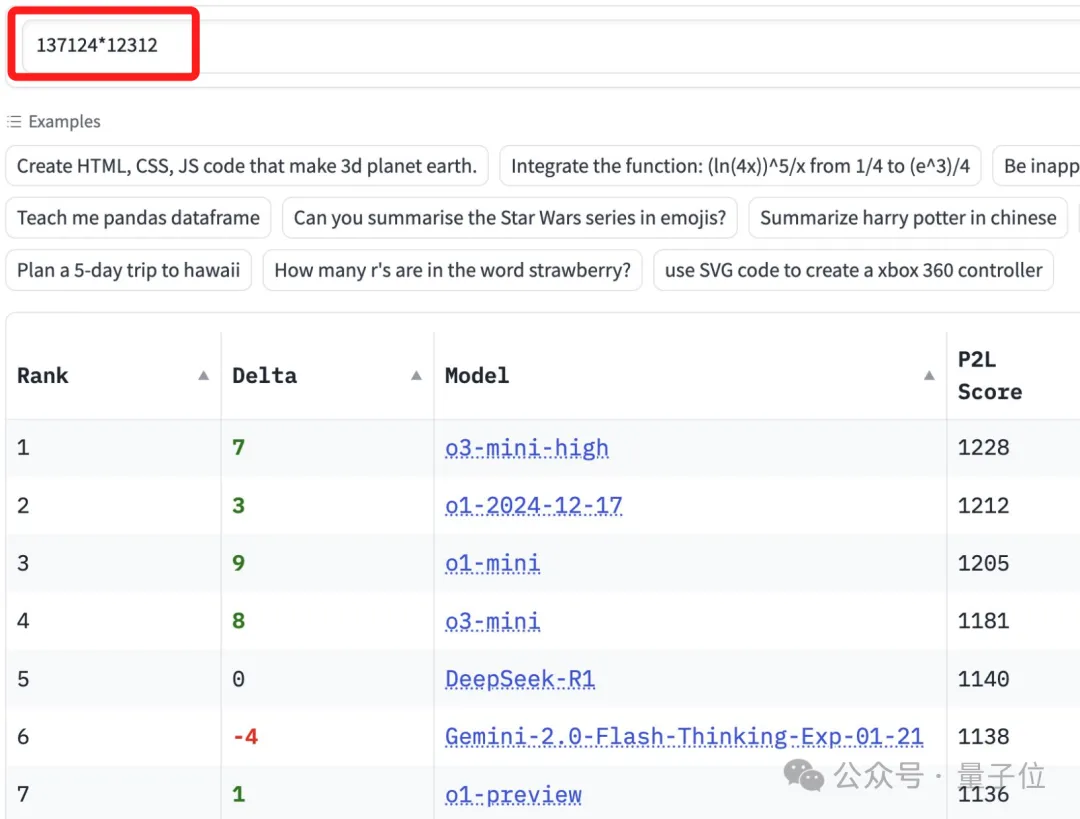Open the o3-mini model link
The image size is (1080, 819).
tap(492, 621)
